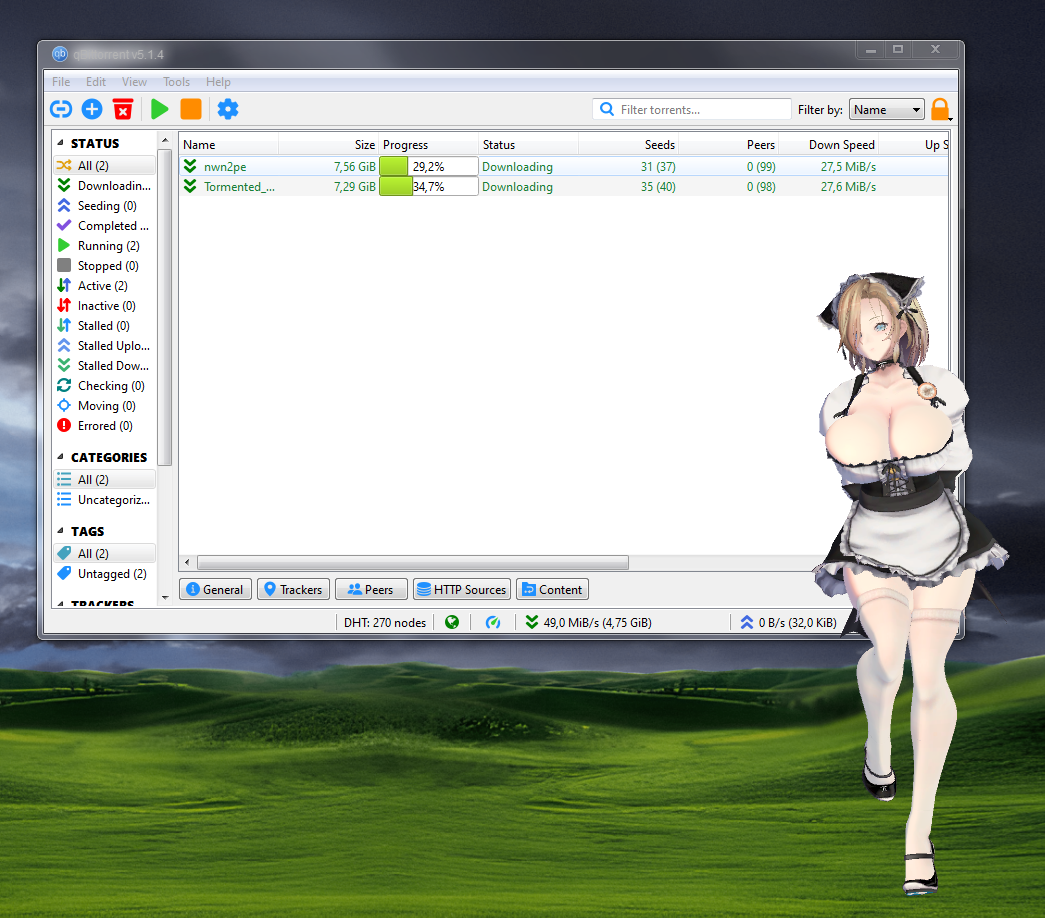Collapse the CATEGORIES section
The height and width of the screenshot is (918, 1045).
(61, 457)
